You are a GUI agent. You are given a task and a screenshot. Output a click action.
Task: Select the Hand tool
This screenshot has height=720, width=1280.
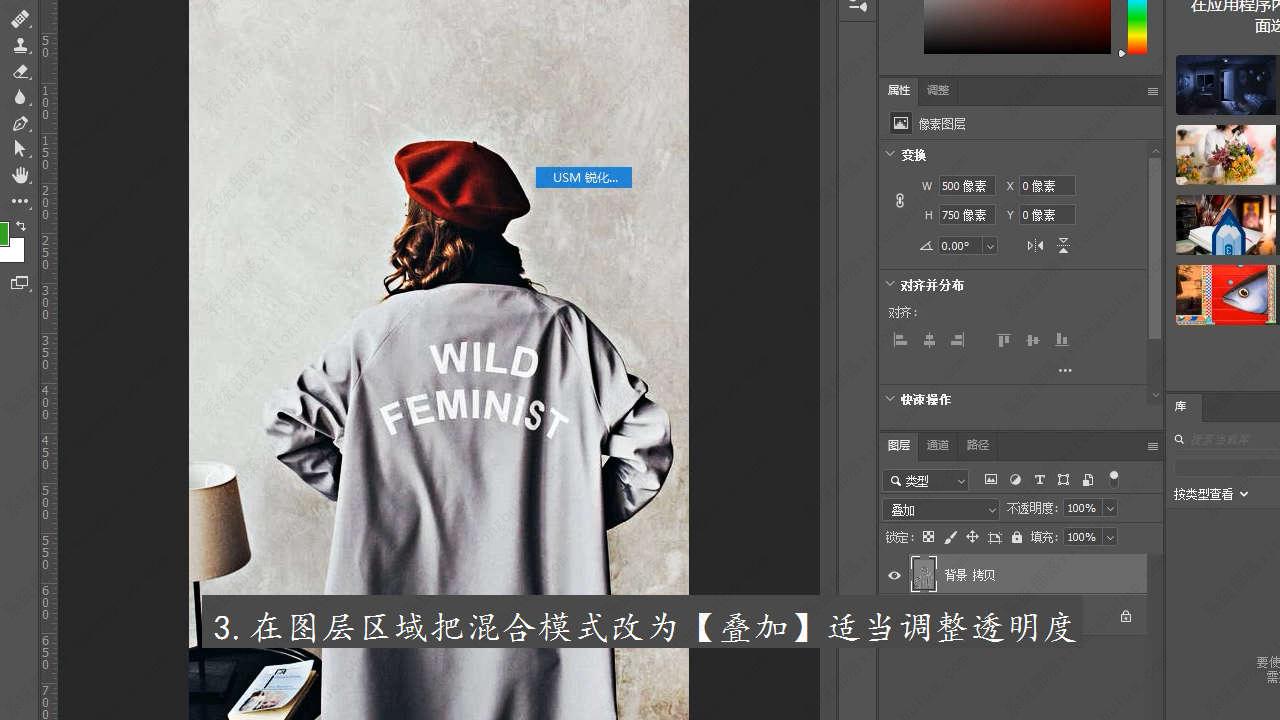20,175
